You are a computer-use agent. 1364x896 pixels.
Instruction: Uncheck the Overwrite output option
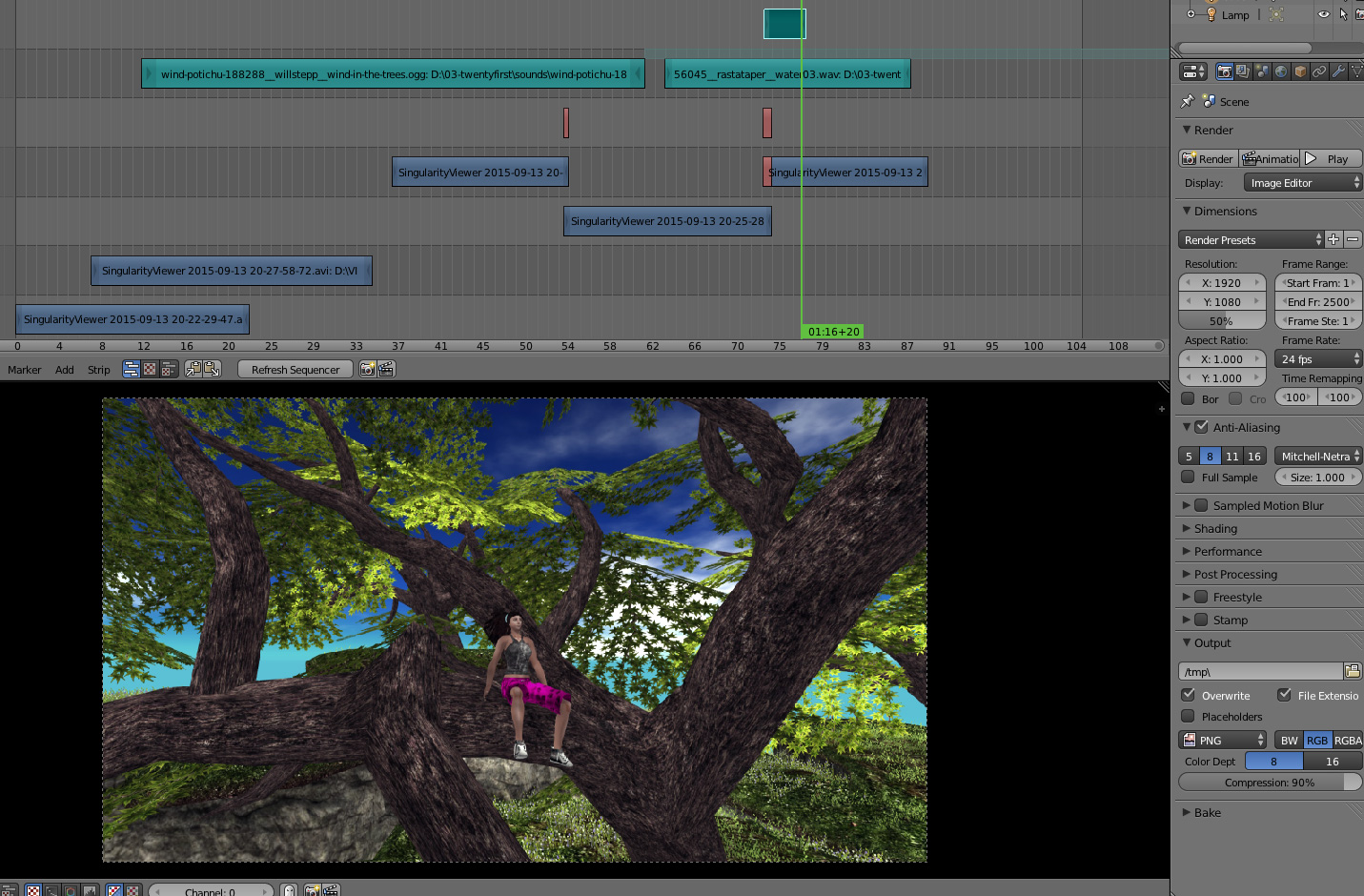pos(1188,695)
